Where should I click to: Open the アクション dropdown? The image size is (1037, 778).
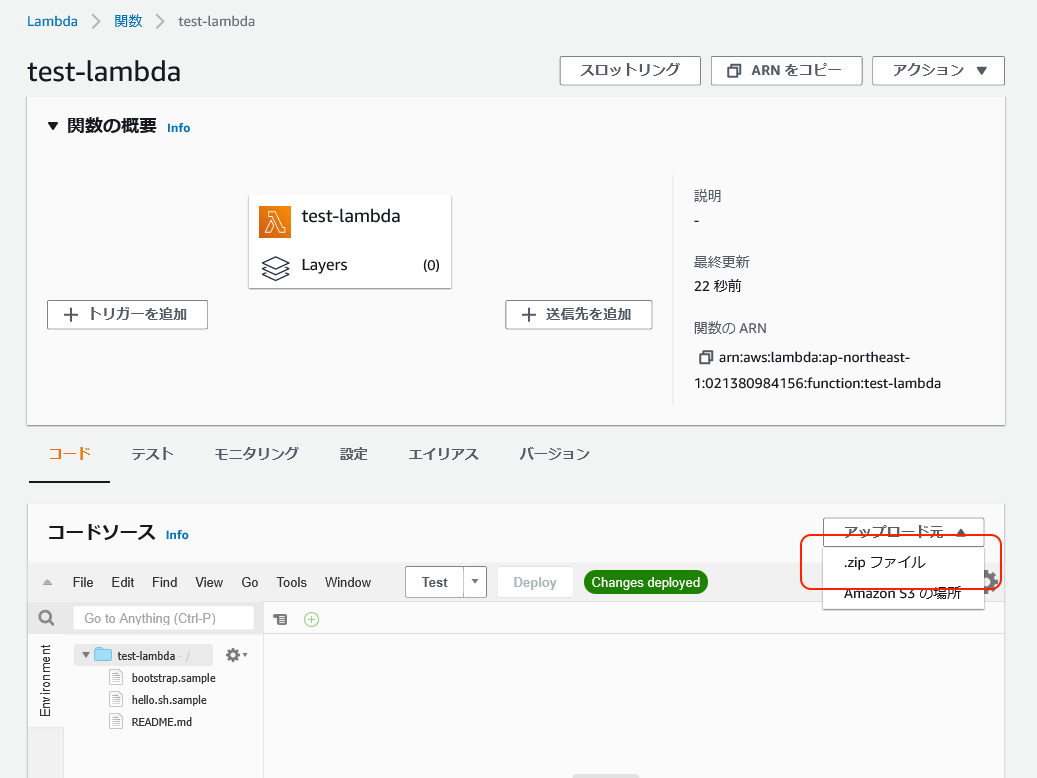938,71
